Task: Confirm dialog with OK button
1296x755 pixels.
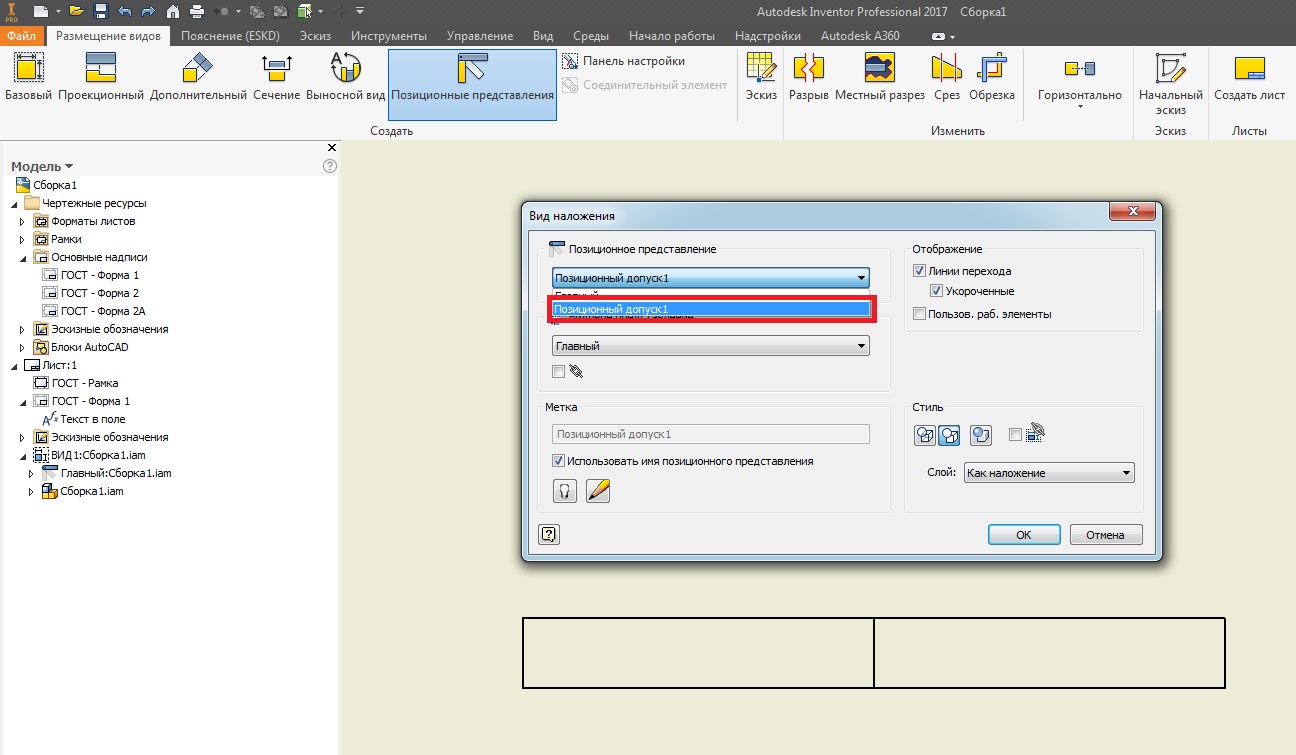Action: (x=1023, y=535)
